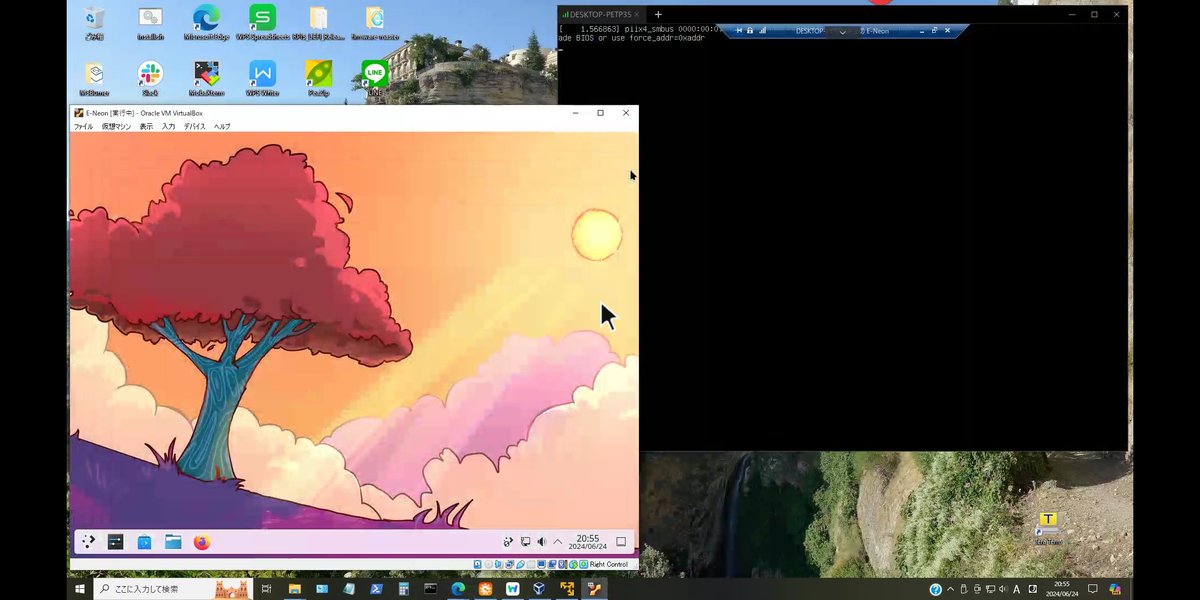Screen dimensions: 1200x600
Task: Click the signal strength icon on connection bar
Action: pos(762,31)
